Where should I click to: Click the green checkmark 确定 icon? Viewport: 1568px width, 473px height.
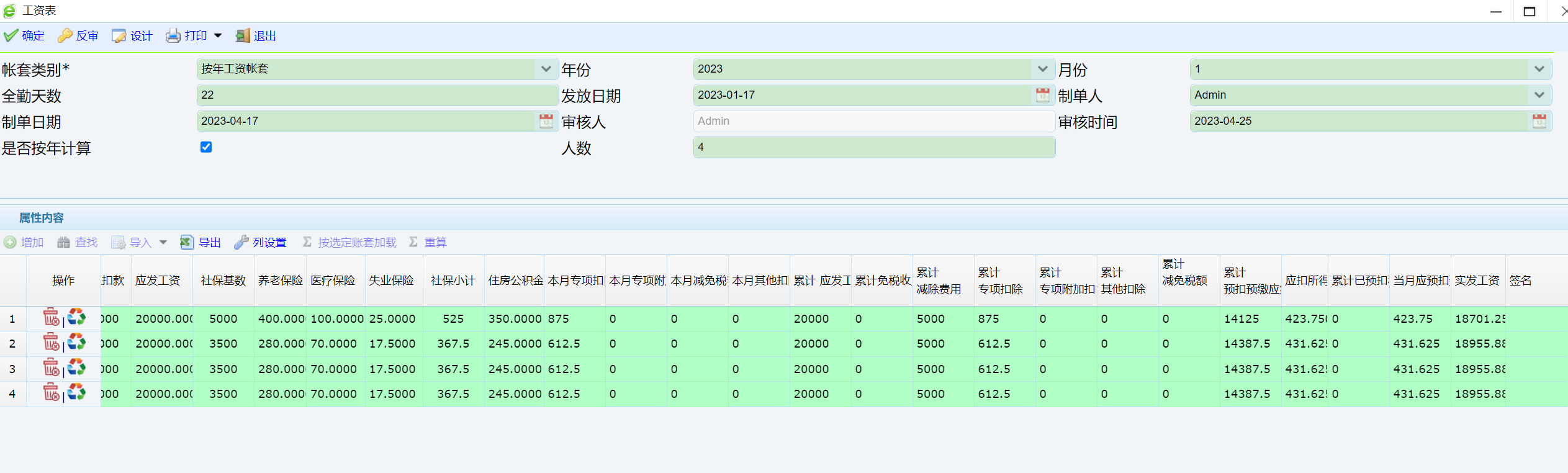(11, 36)
